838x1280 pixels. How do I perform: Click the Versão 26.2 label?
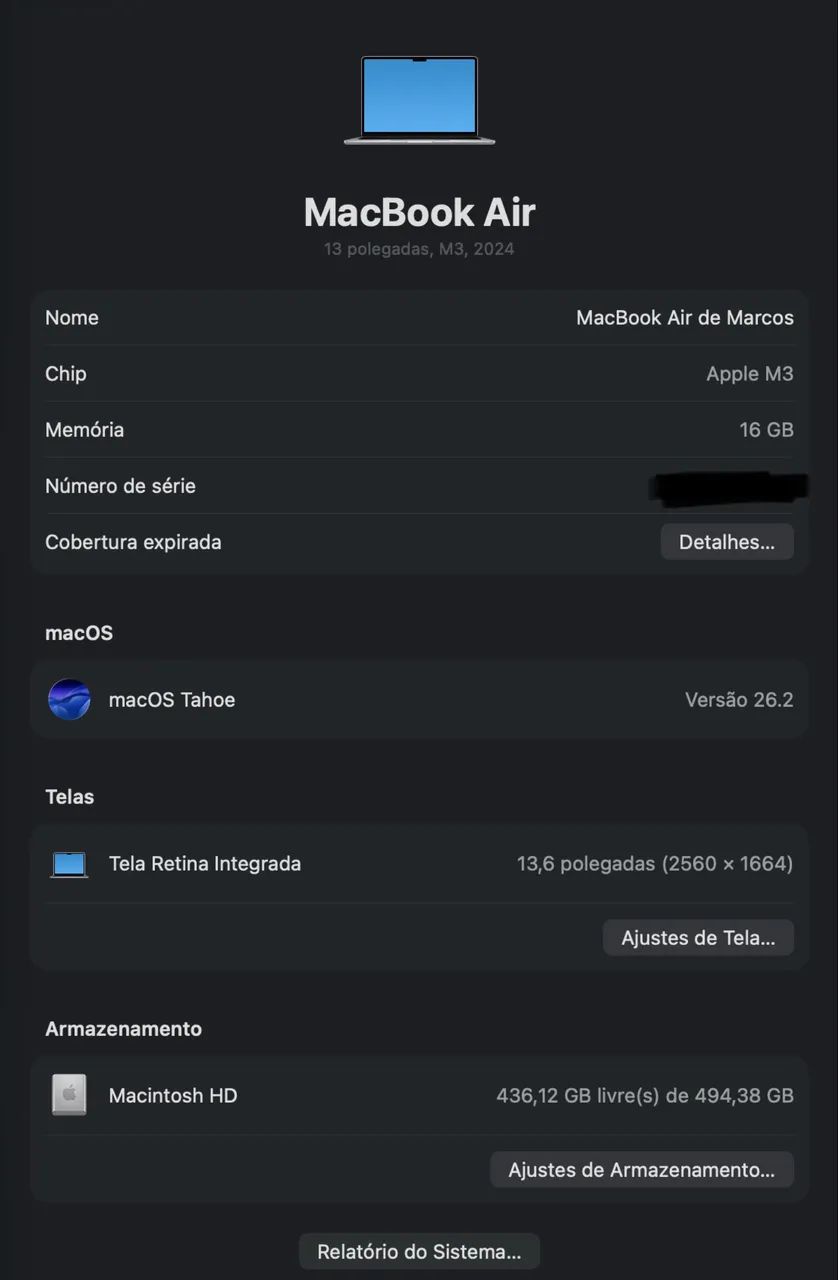click(x=739, y=699)
